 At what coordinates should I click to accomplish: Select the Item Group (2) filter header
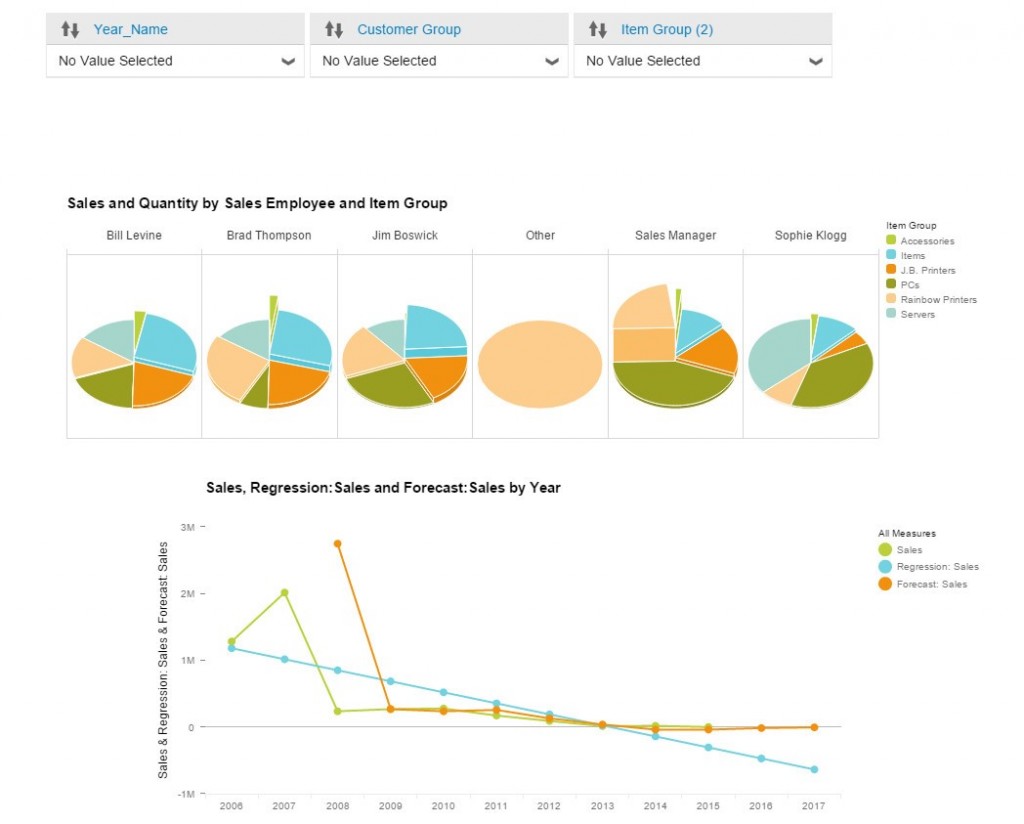point(668,29)
